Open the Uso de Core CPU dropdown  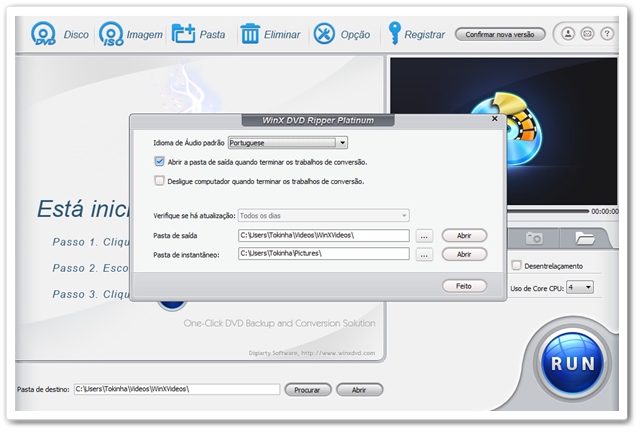point(580,287)
